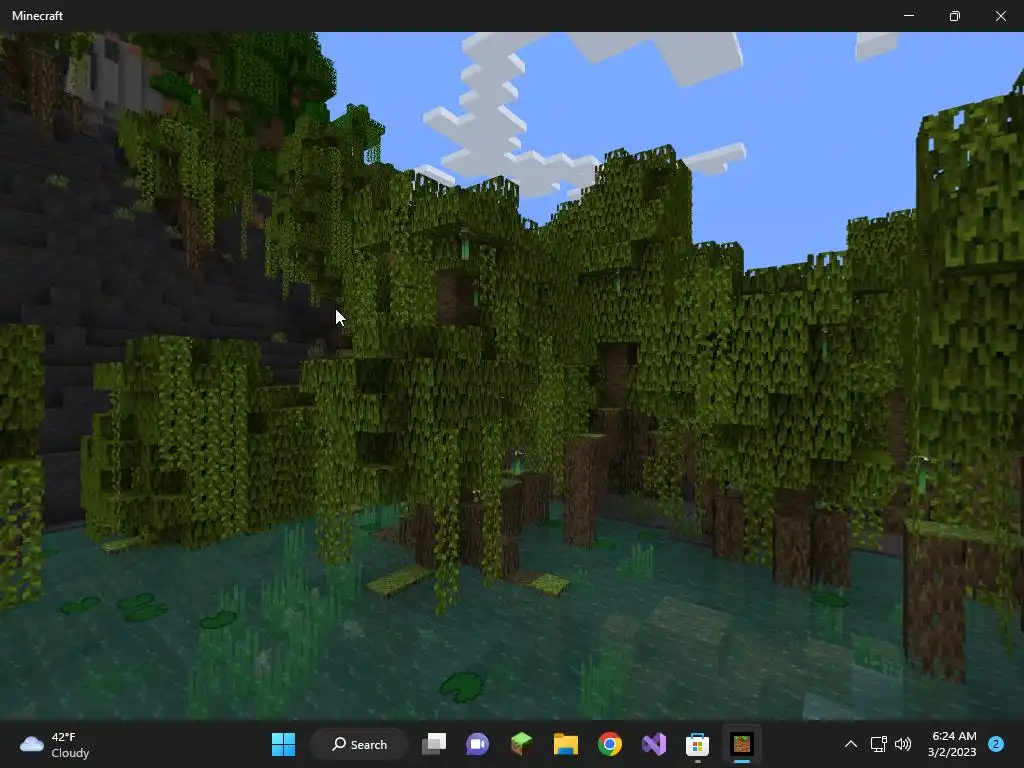Open the Microsoft Store from the taskbar
Image resolution: width=1024 pixels, height=768 pixels.
click(x=697, y=744)
